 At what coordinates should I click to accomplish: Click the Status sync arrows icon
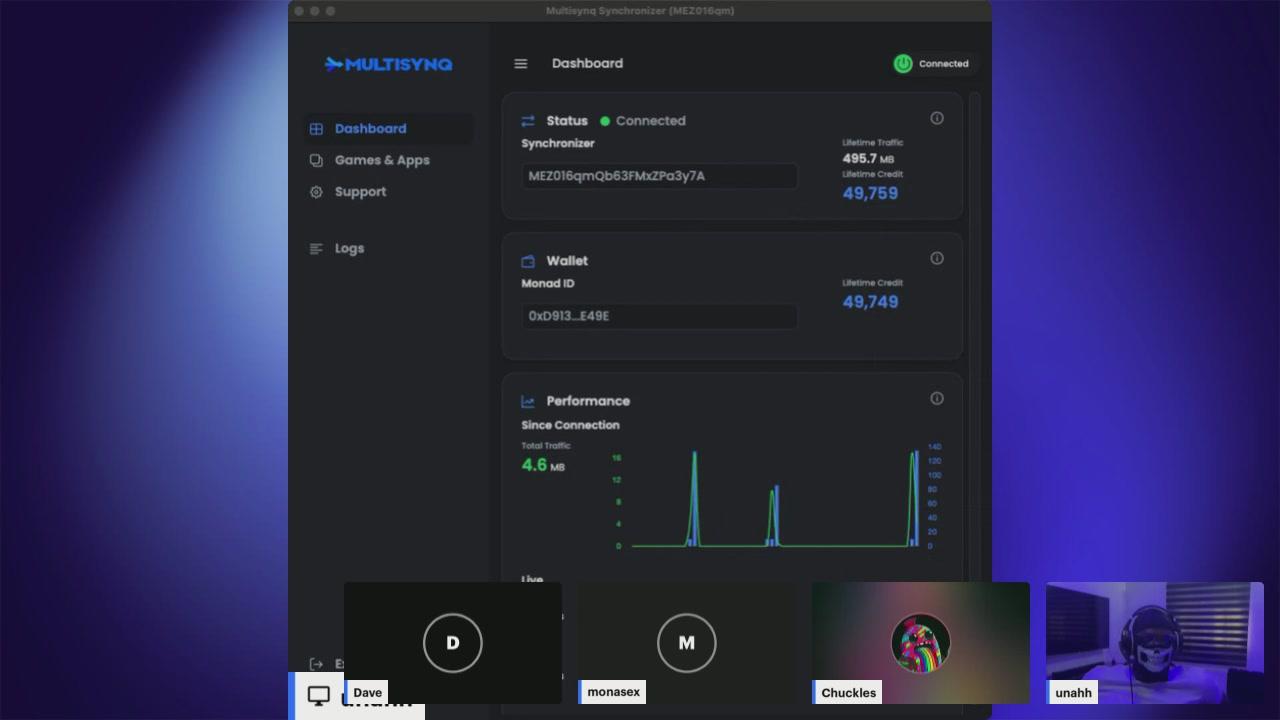point(528,121)
